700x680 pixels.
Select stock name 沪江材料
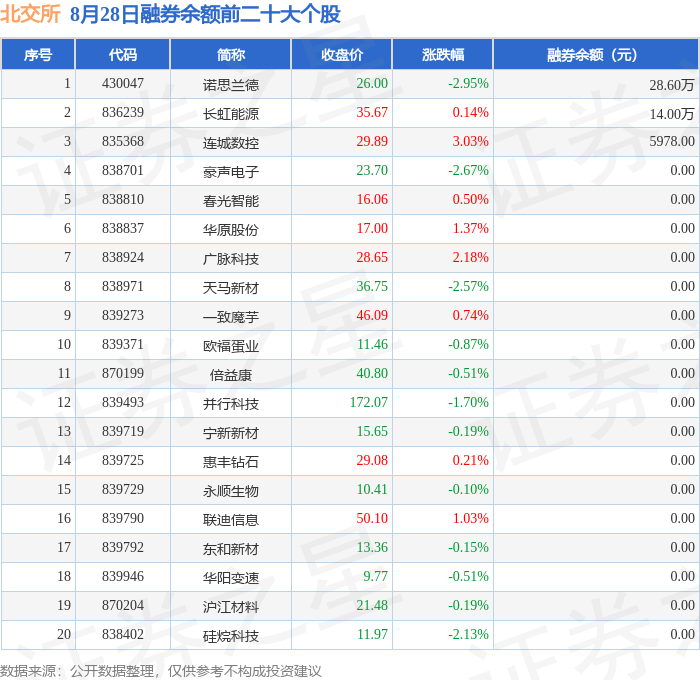231,607
